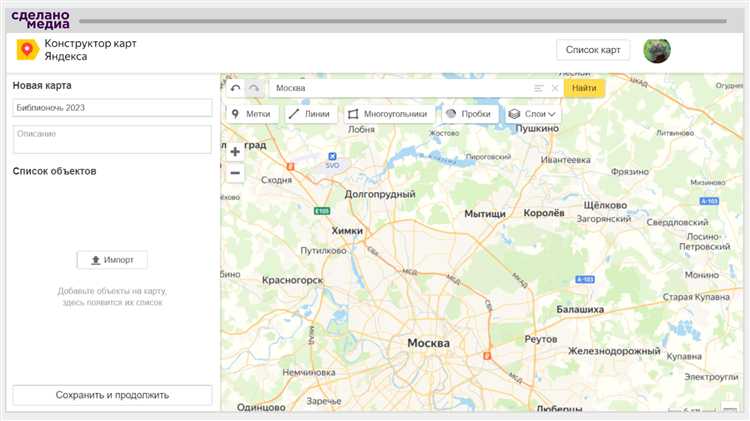
Task: Click the Сходня label on map
Action: pos(276,180)
